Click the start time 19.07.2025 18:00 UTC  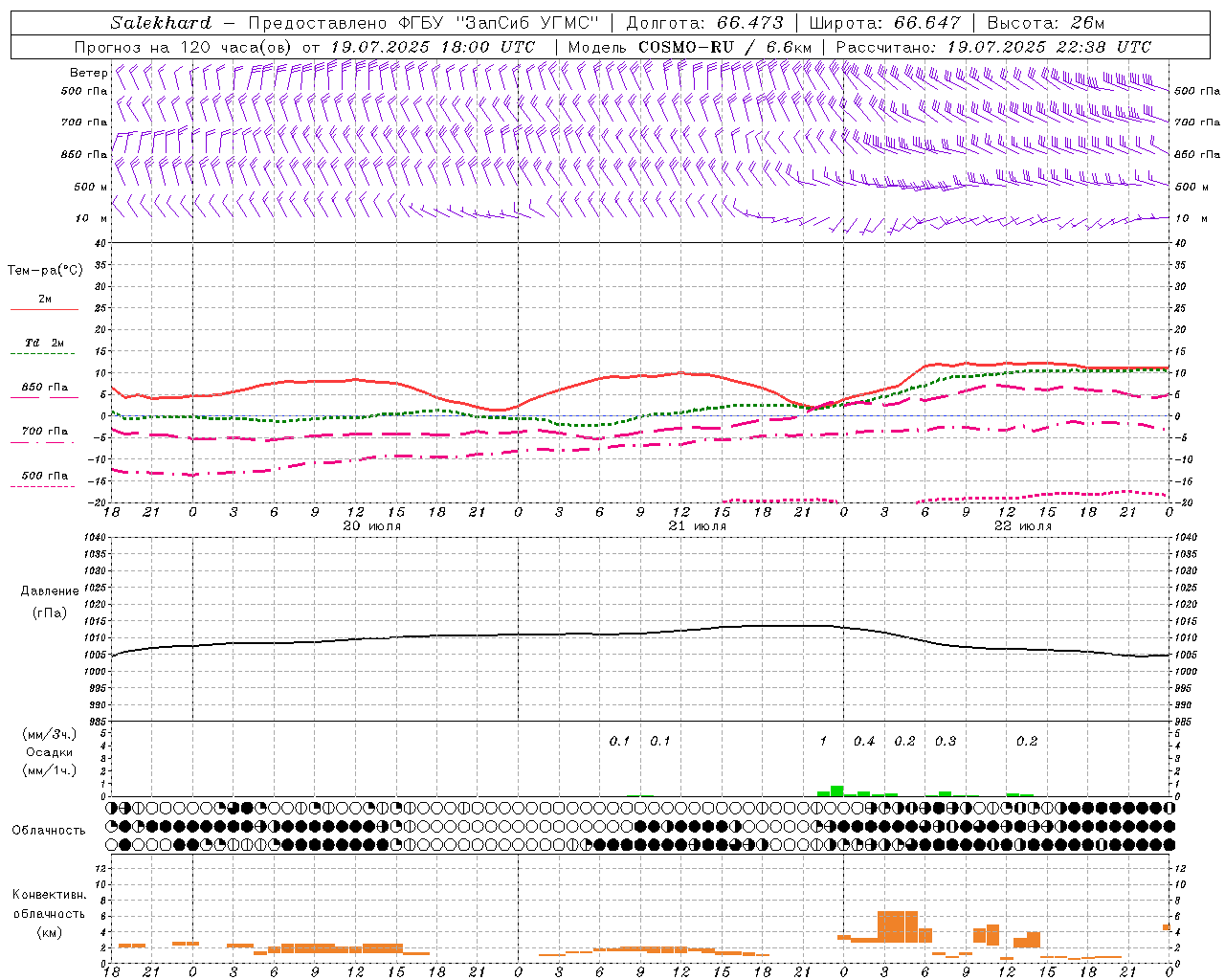(433, 47)
